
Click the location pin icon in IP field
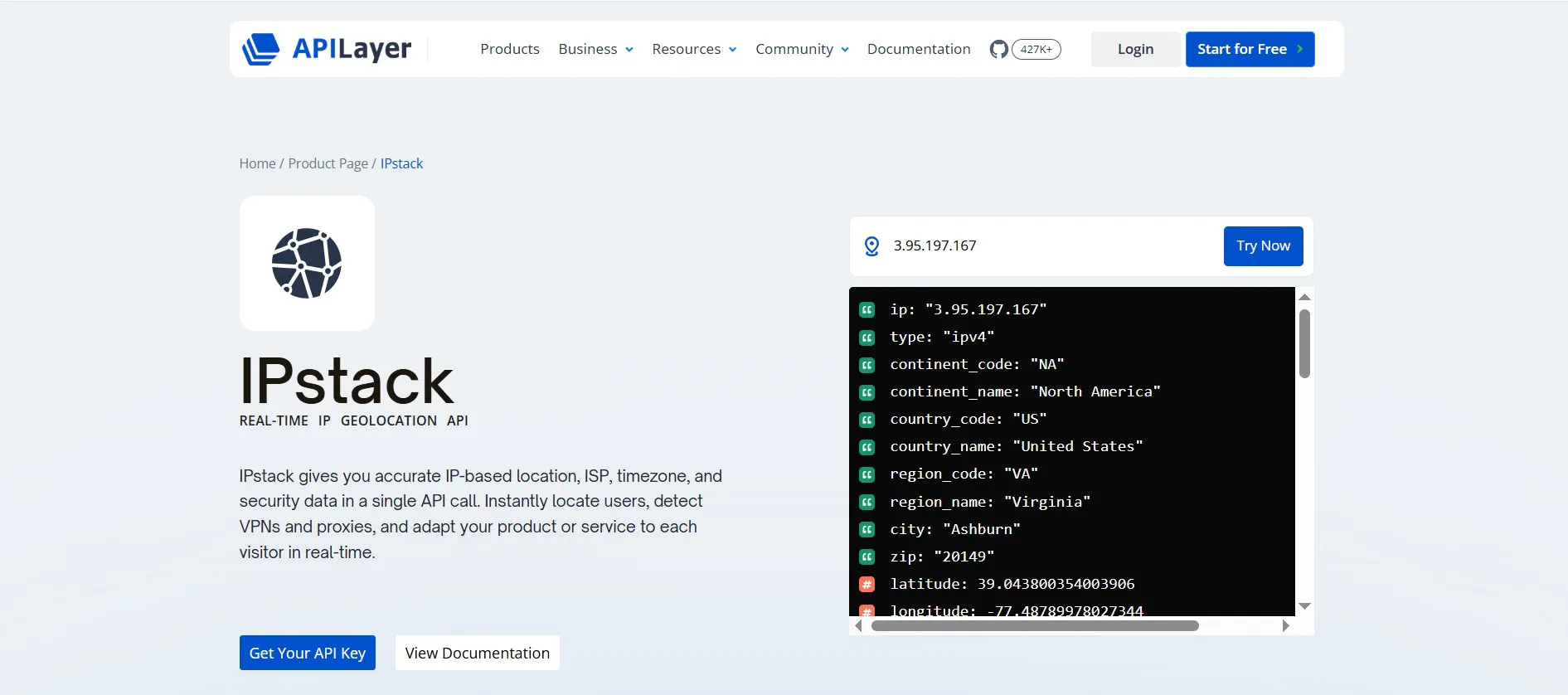[x=871, y=246]
